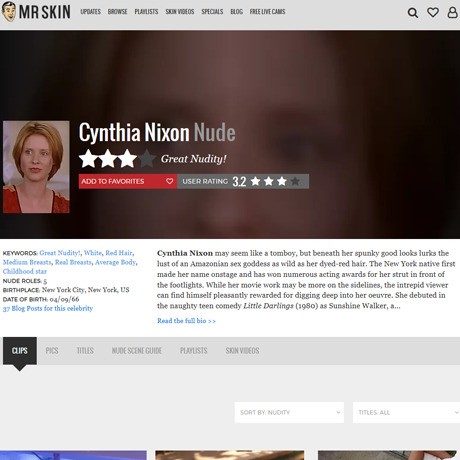
Task: Click the Cynthia Nixon page heading
Action: point(134,132)
